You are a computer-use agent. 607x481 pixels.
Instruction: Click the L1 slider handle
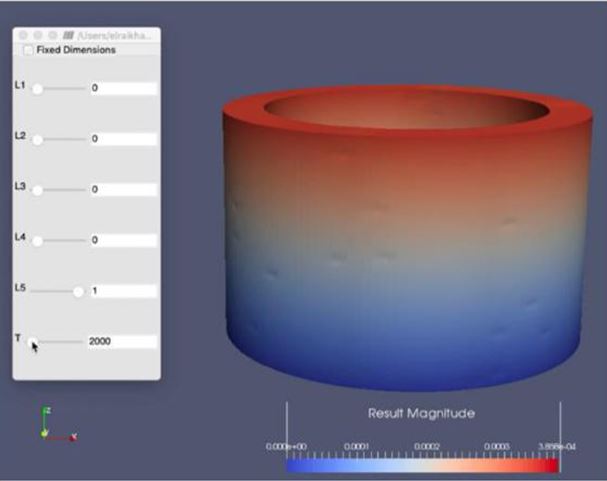pos(38,89)
